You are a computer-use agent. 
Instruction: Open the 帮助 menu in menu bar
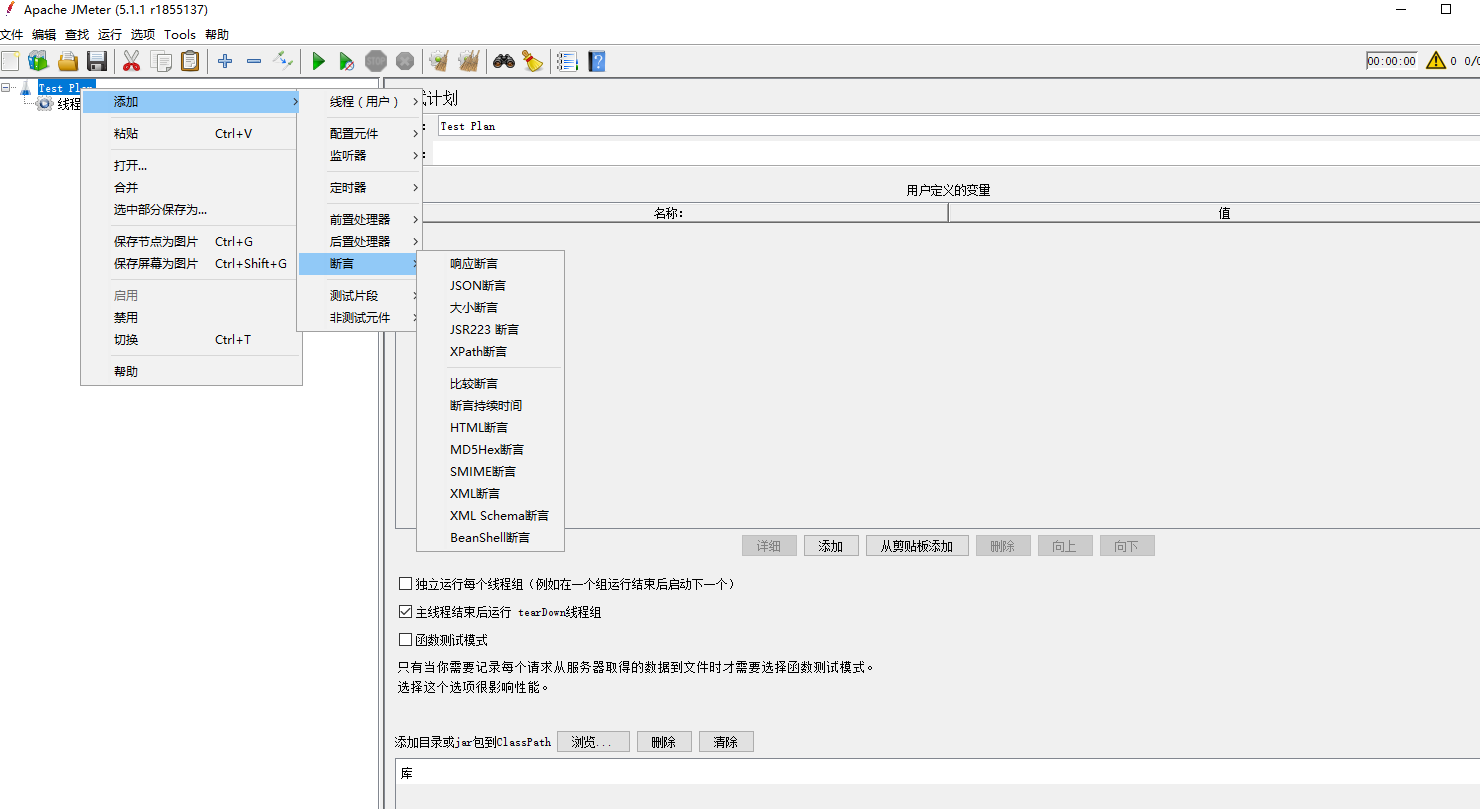pyautogui.click(x=217, y=34)
